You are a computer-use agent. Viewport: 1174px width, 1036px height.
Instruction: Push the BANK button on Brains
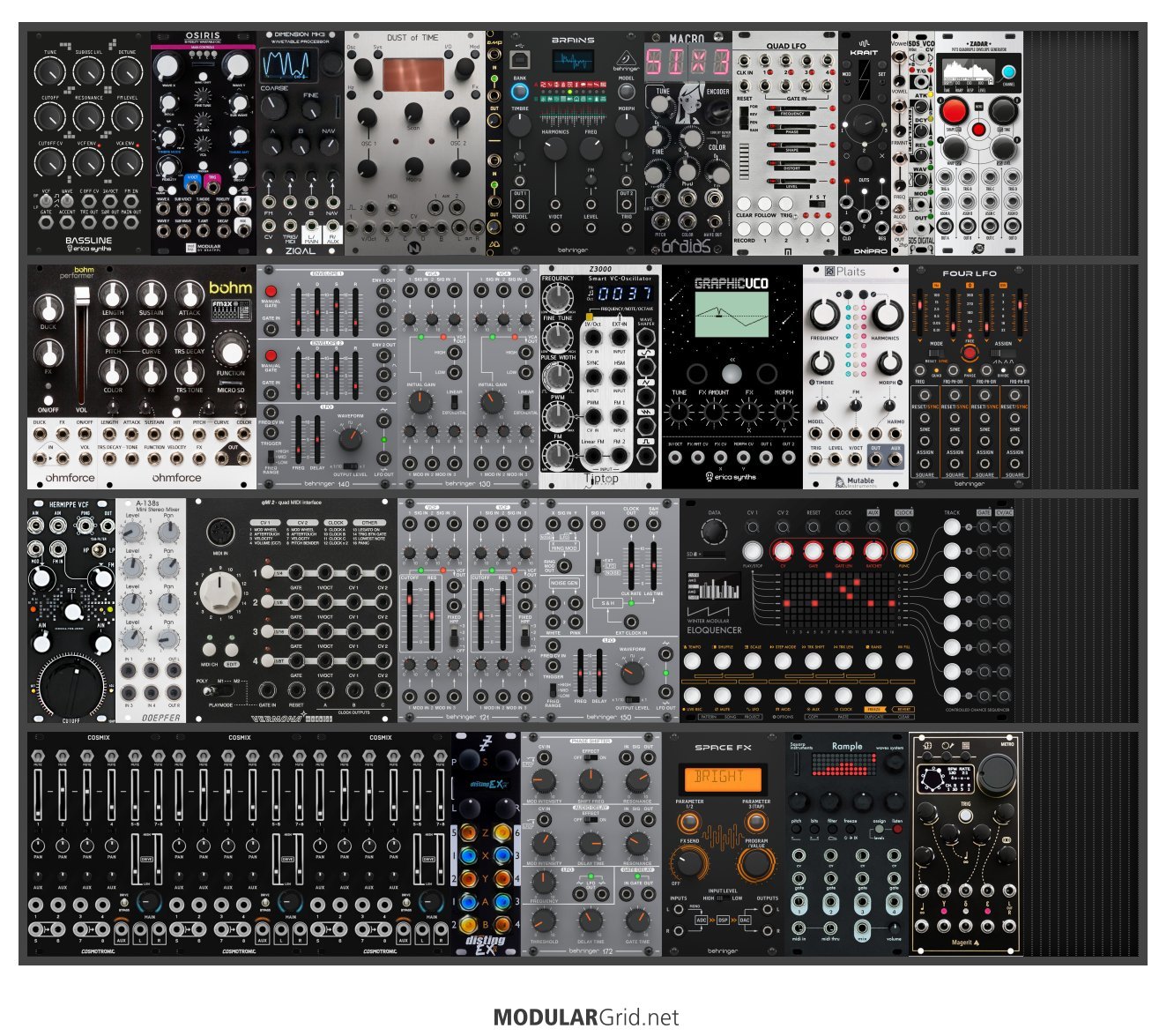[x=520, y=92]
